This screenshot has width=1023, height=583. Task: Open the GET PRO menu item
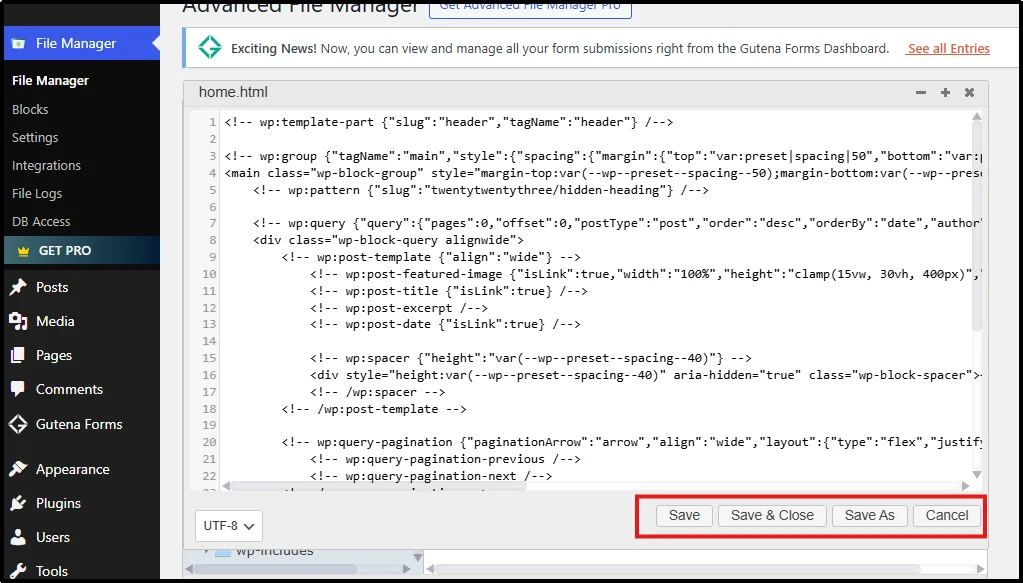pos(82,251)
